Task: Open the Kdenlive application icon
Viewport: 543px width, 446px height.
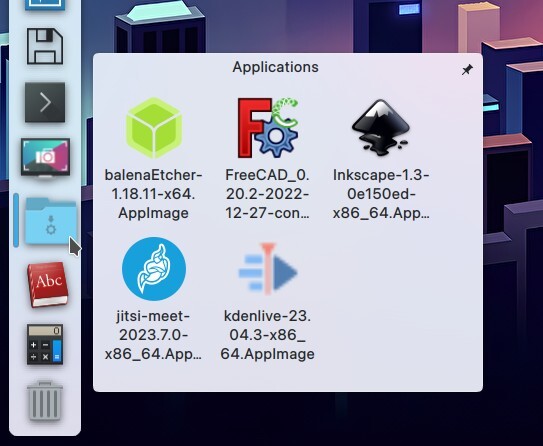Action: coord(267,269)
